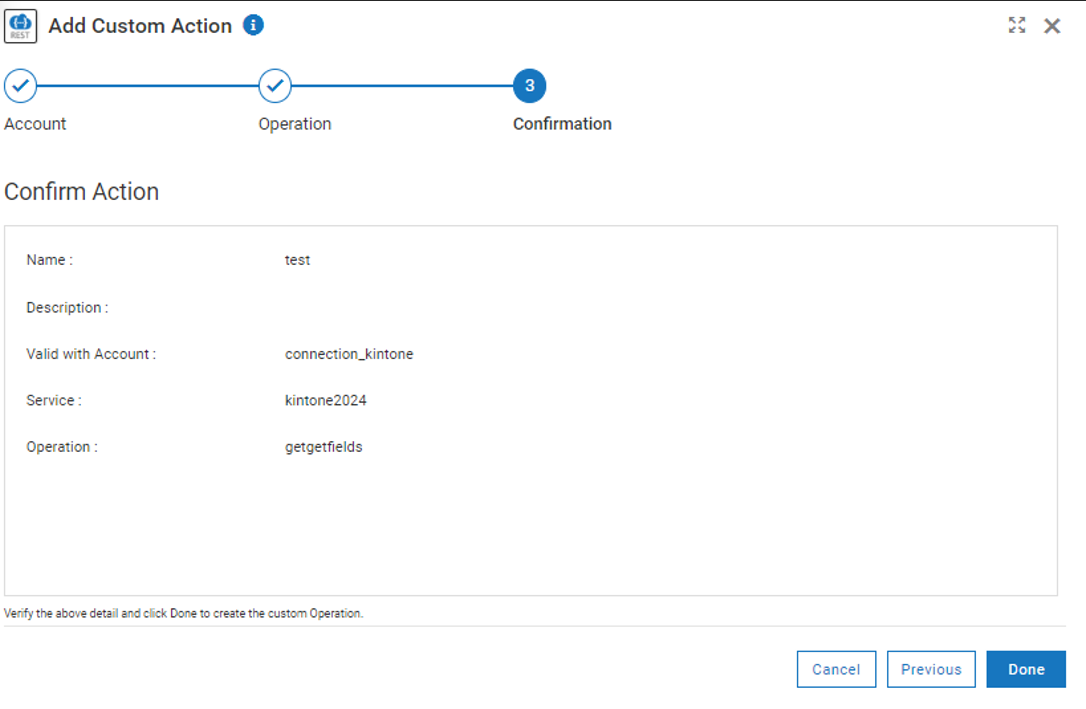Close the Add Custom Action dialog
This screenshot has height=709, width=1086.
[x=1052, y=26]
